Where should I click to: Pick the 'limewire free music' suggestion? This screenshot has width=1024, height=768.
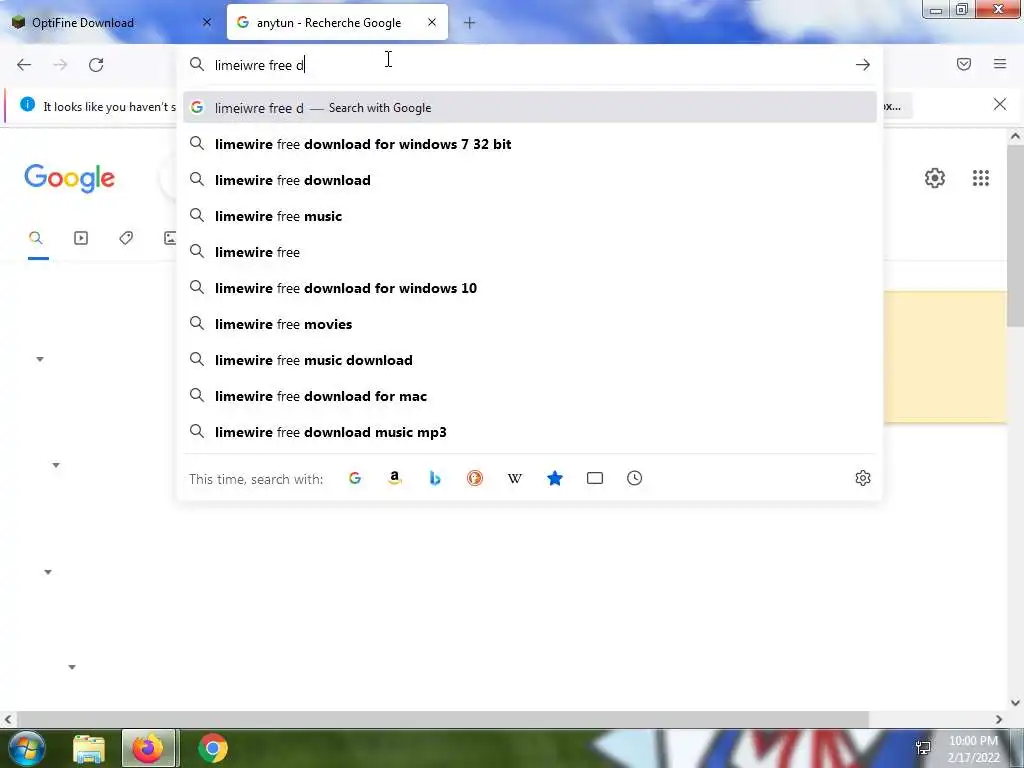[530, 216]
